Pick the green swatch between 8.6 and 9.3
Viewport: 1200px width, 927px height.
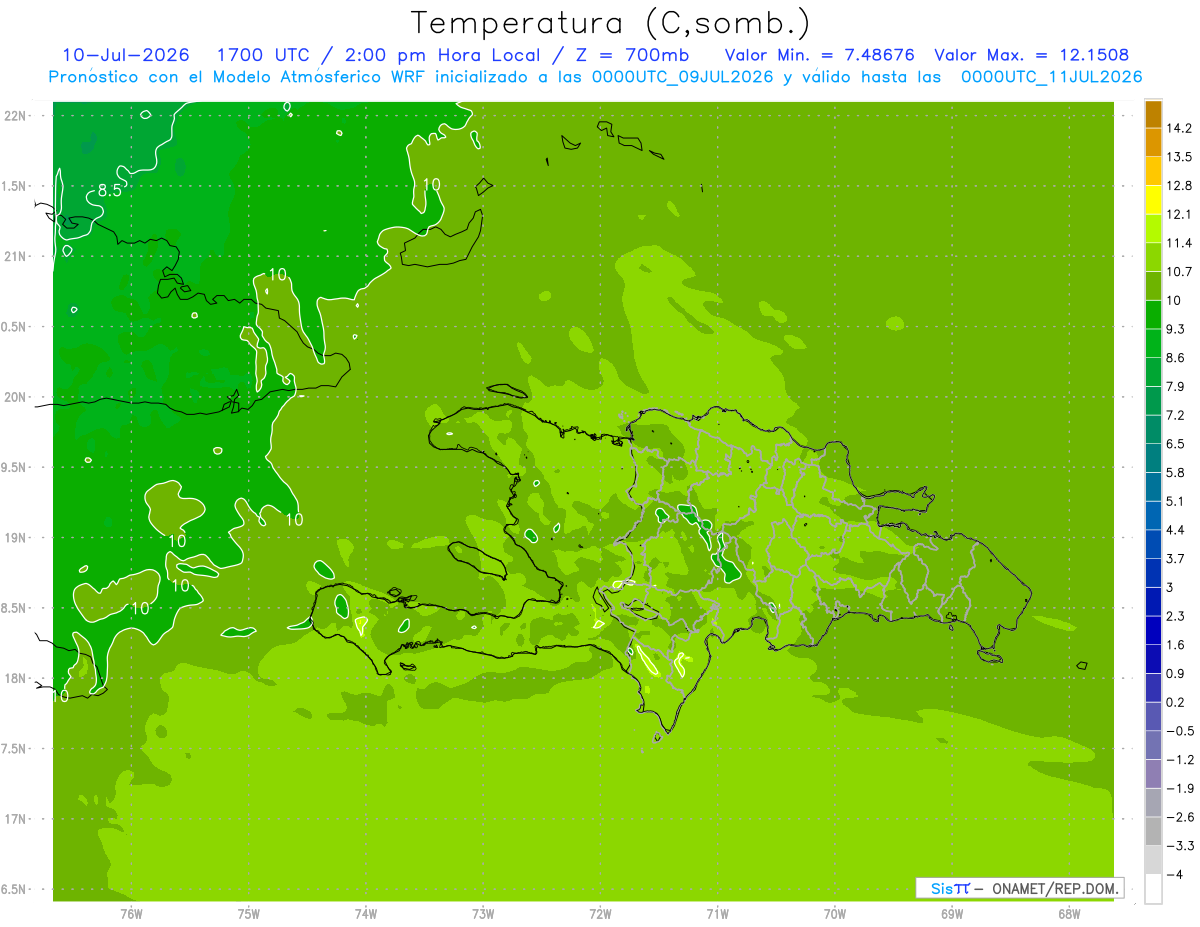point(1153,344)
